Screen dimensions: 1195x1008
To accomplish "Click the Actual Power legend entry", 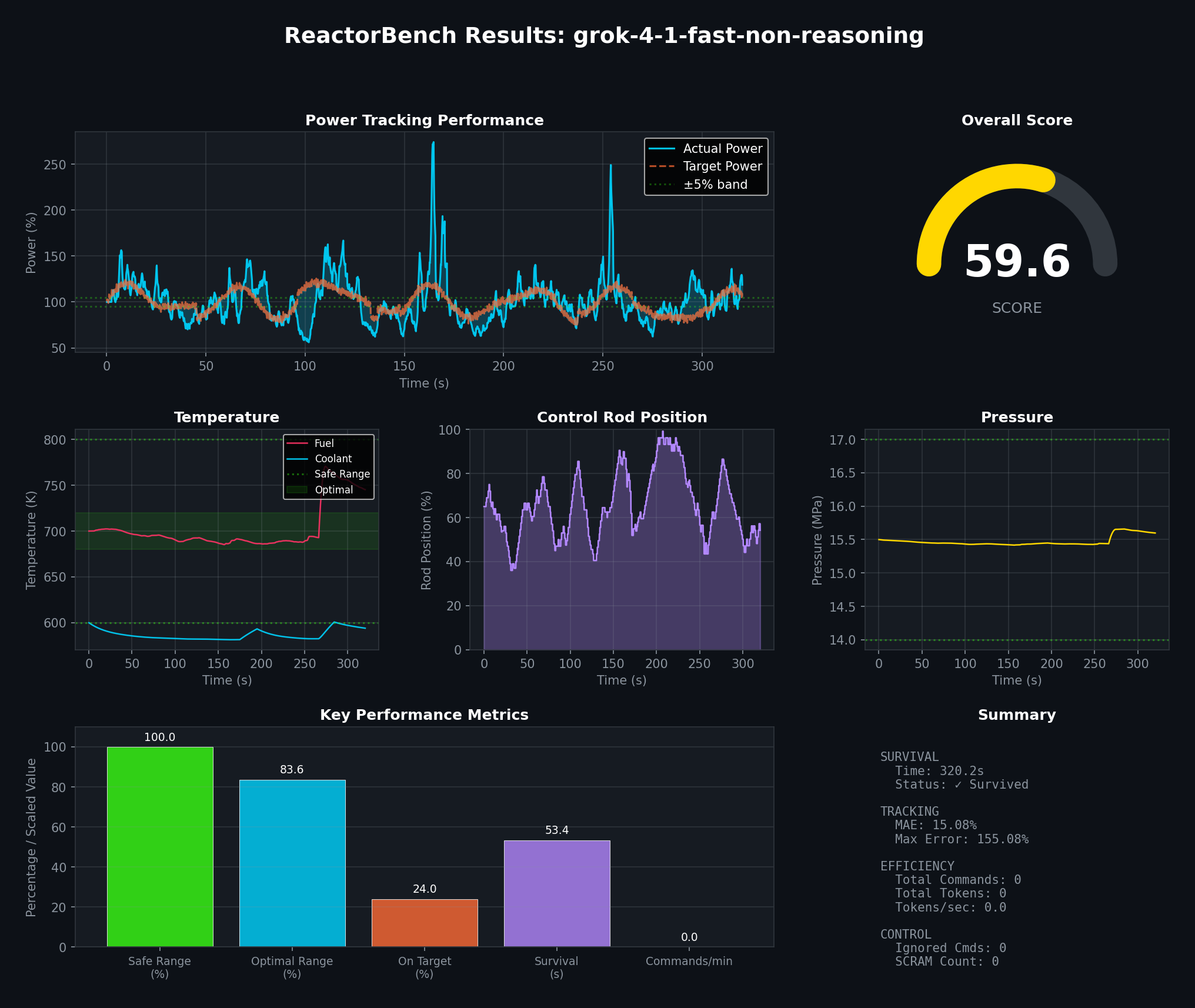I will coord(722,149).
